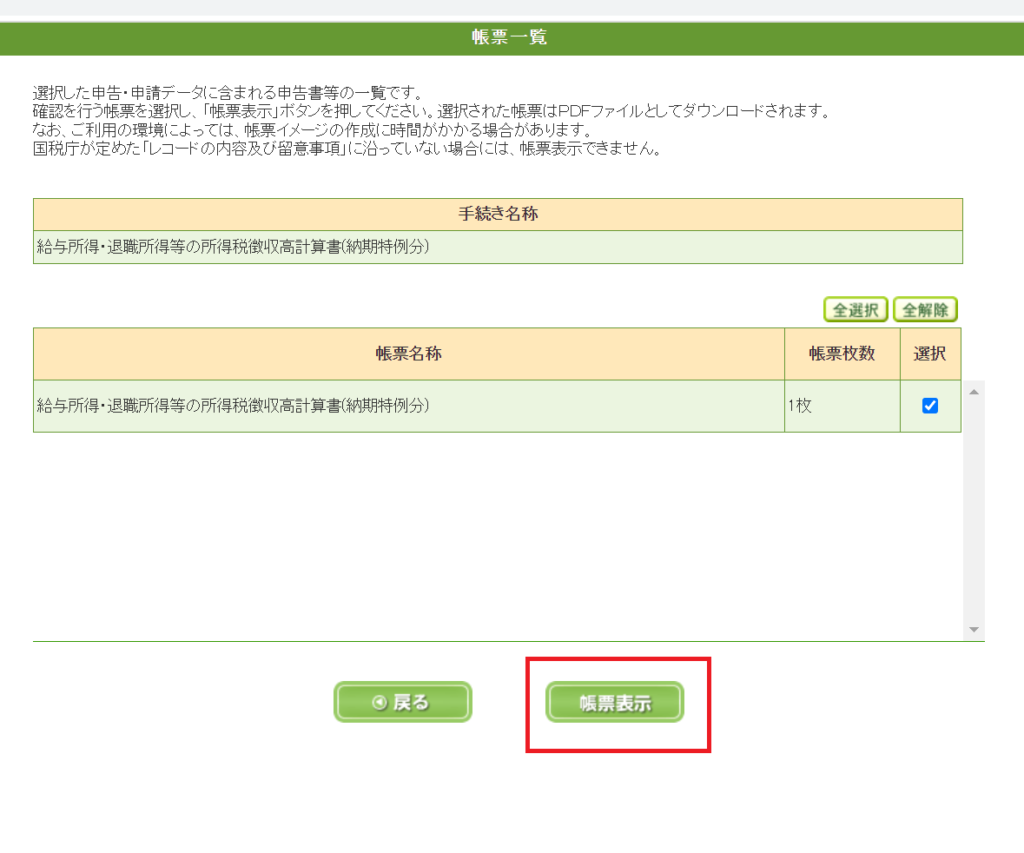Viewport: 1024px width, 853px height.
Task: Select the 帳票名称 column header
Action: pyautogui.click(x=408, y=354)
